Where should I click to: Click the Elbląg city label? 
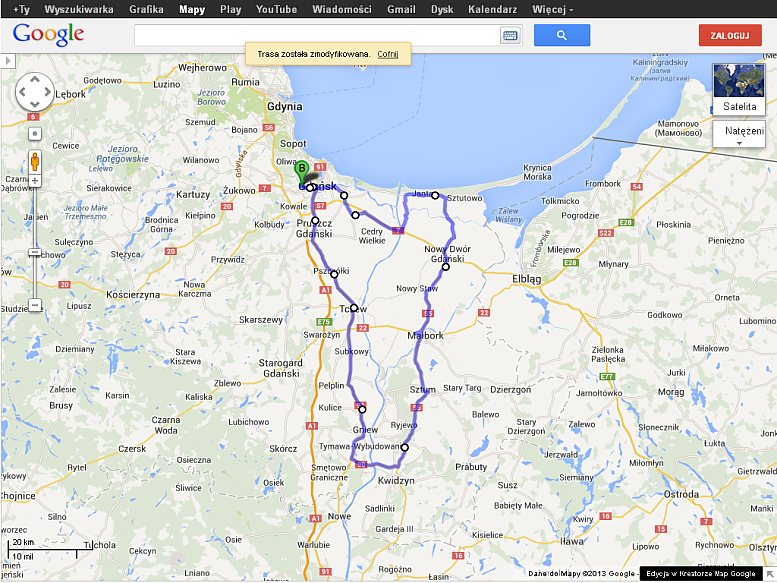point(527,279)
